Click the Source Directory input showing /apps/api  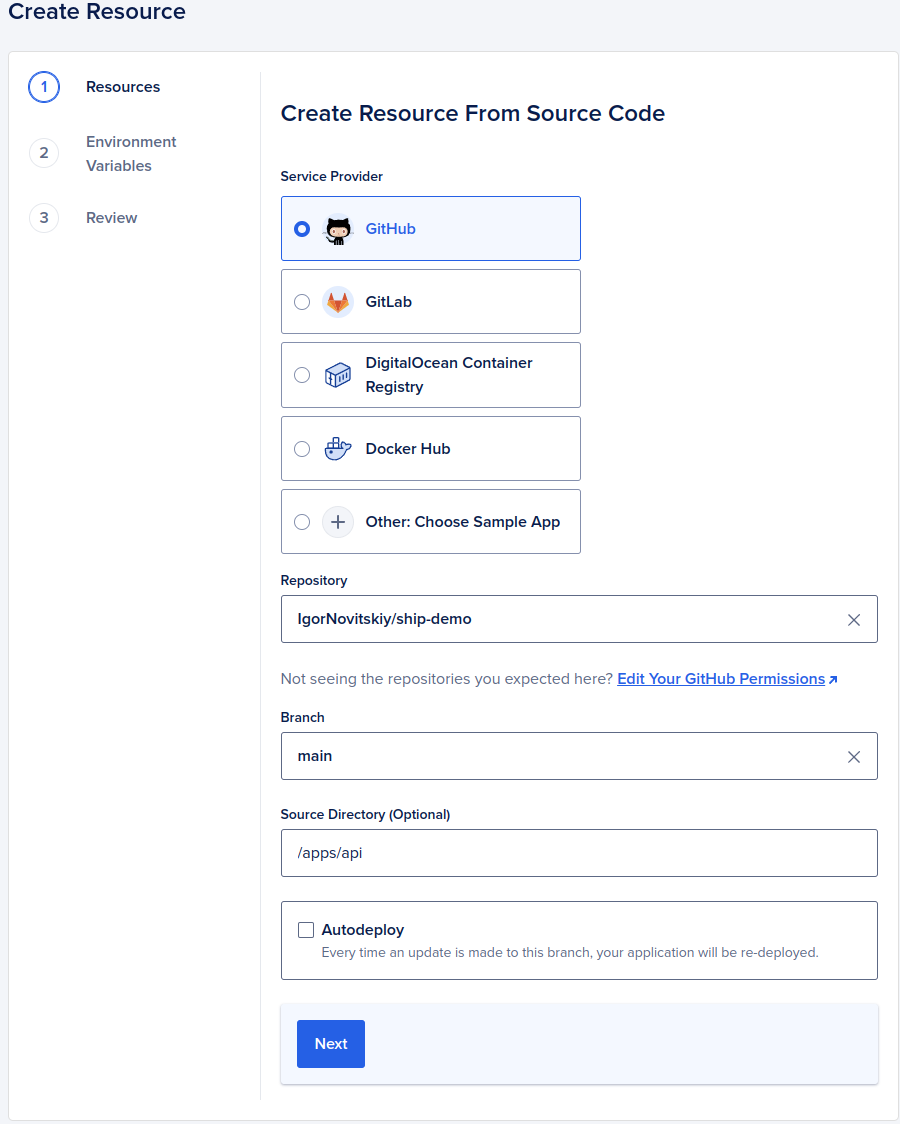click(579, 853)
